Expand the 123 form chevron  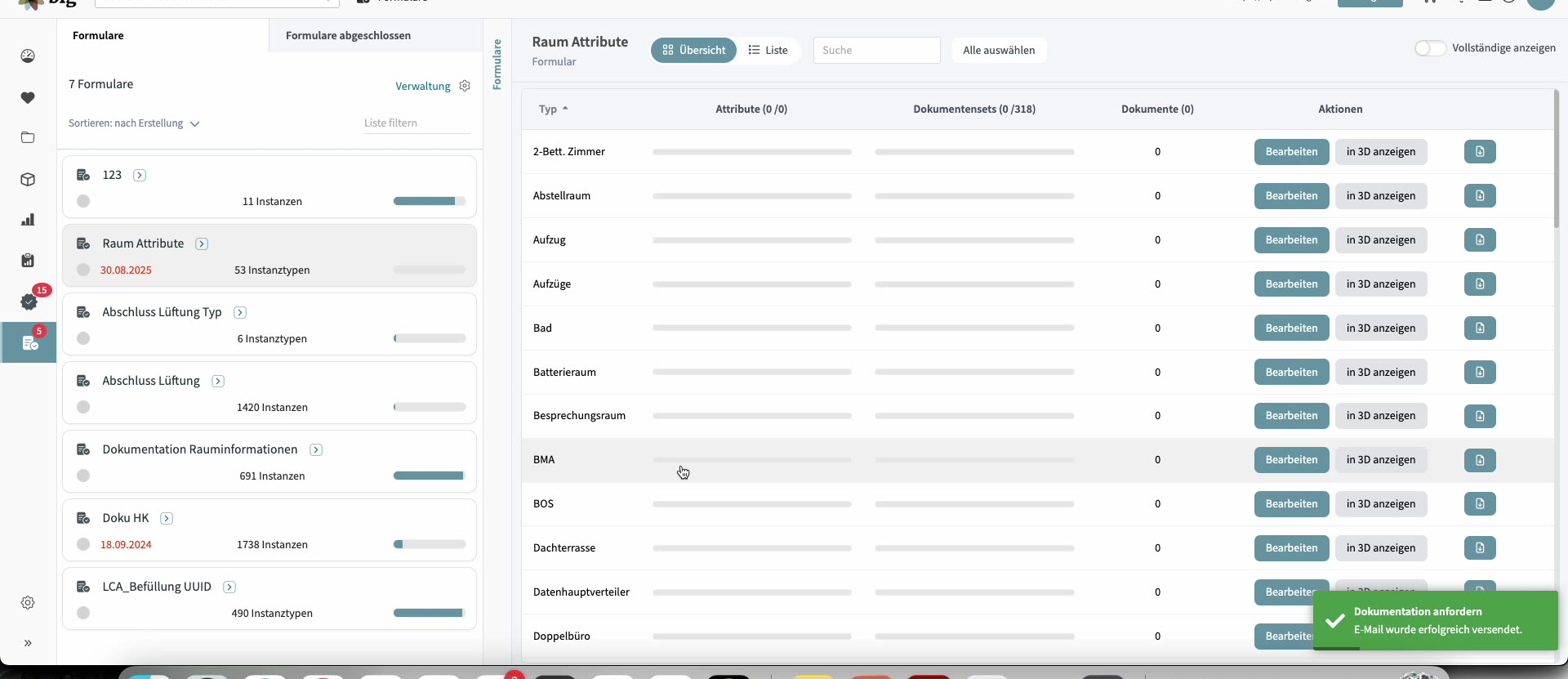(x=140, y=175)
